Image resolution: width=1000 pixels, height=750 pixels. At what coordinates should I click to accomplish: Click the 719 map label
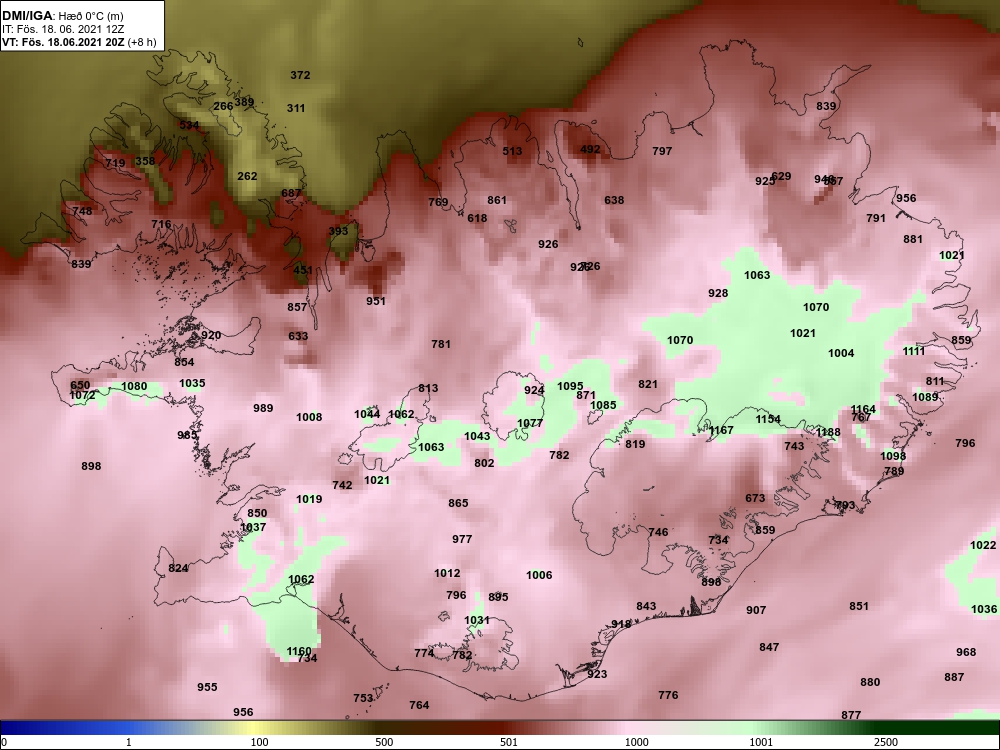(115, 163)
